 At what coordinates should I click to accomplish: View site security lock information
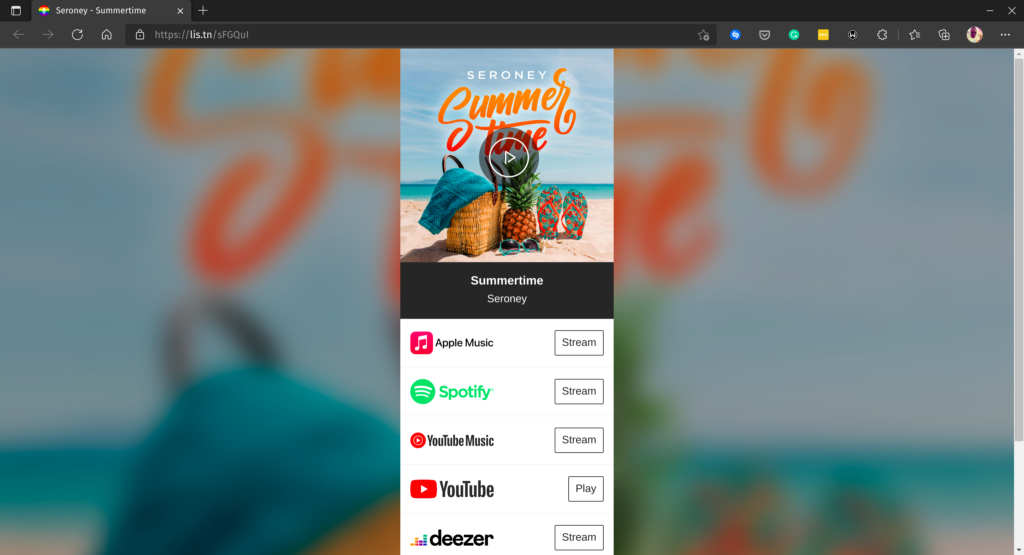tap(140, 35)
